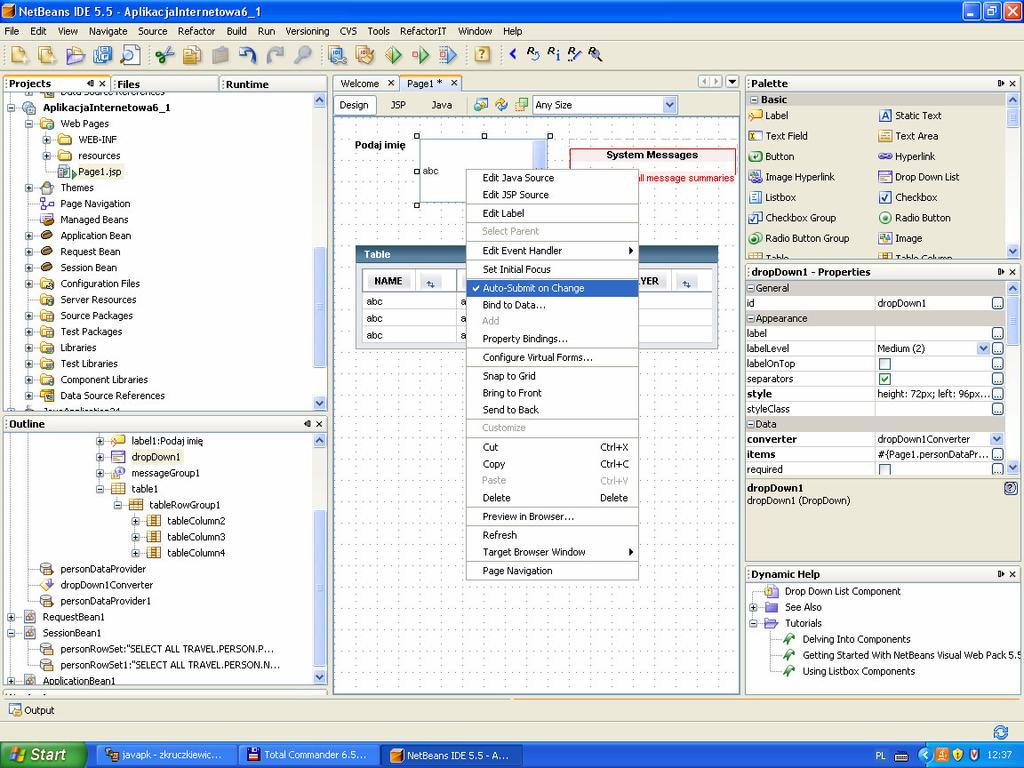
Task: Click the Copy toolbar icon
Action: click(192, 55)
